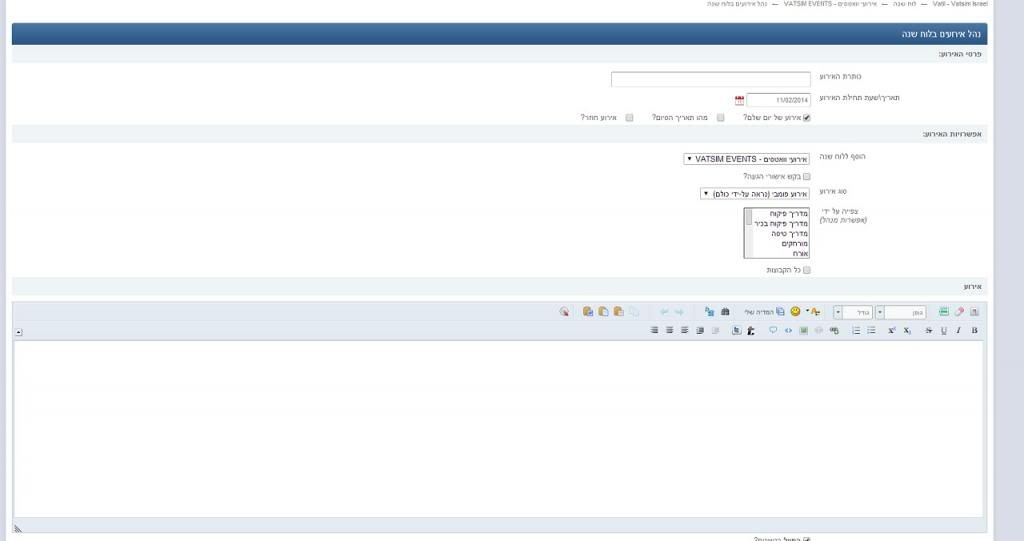Apply Underline formatting in editor
The width and height of the screenshot is (1024, 541).
point(943,330)
